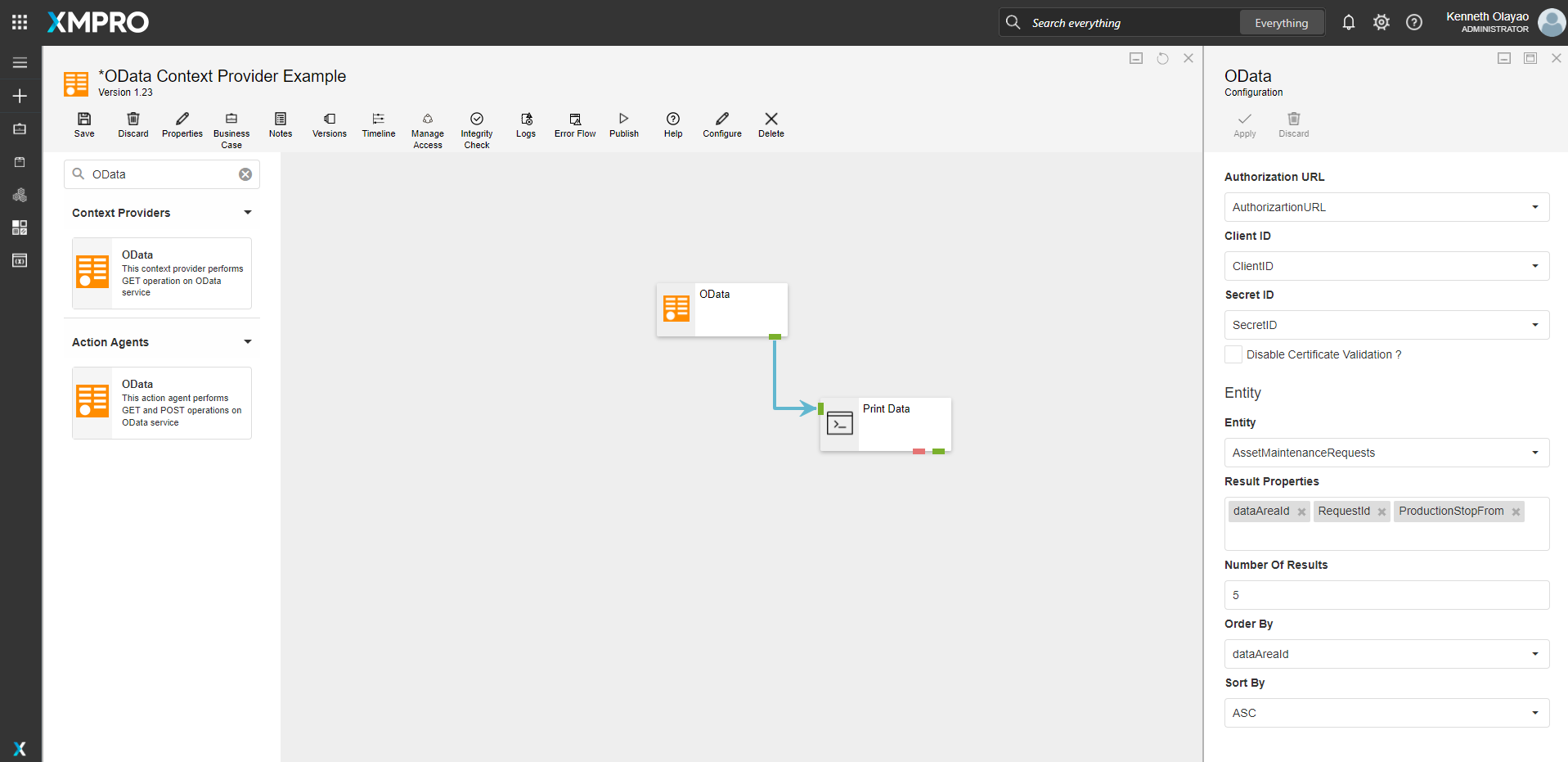The image size is (1568, 762).
Task: Click the Publish icon
Action: pos(623,124)
